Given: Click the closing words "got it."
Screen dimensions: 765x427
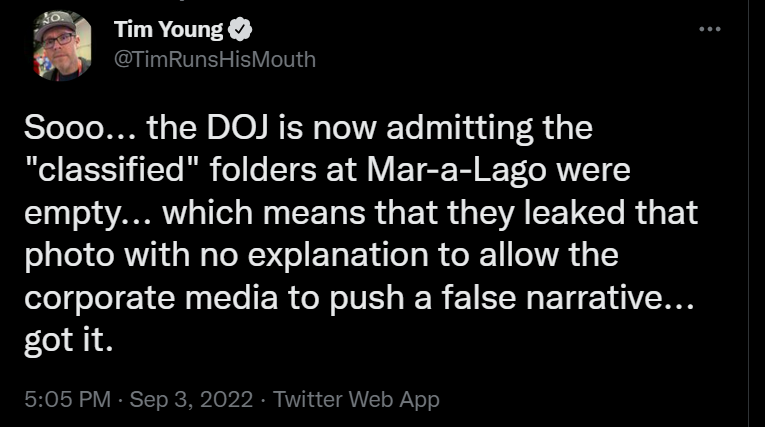Looking at the screenshot, I should (x=69, y=341).
